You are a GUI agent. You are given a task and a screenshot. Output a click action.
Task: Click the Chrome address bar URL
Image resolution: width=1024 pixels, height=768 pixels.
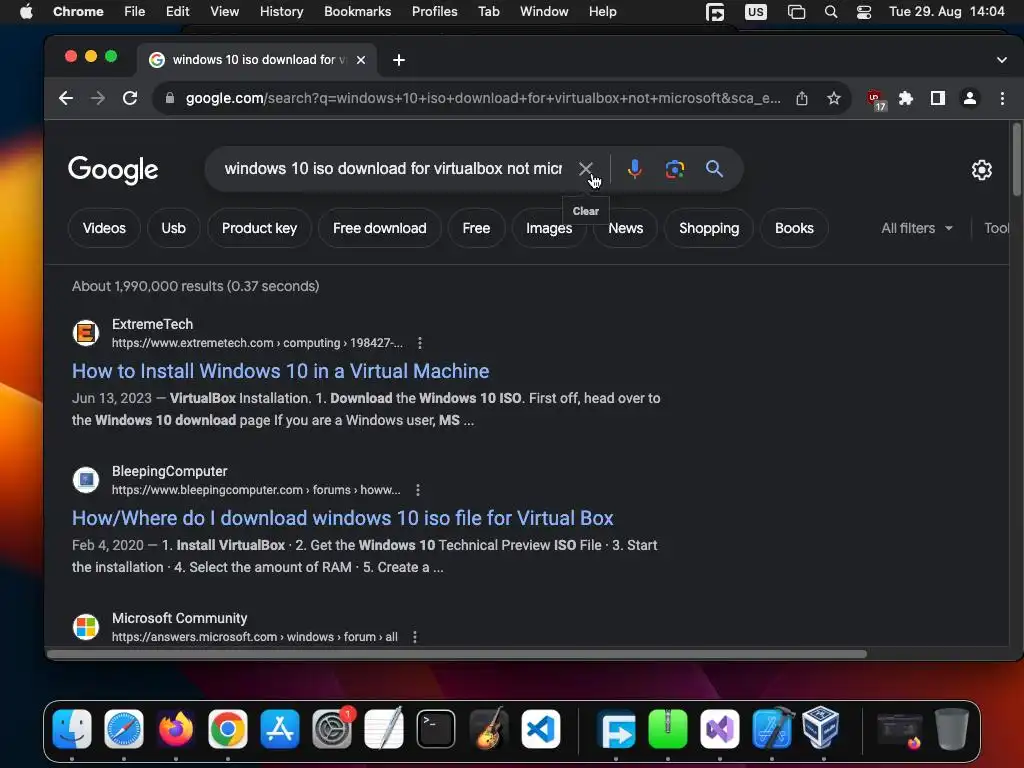[483, 98]
